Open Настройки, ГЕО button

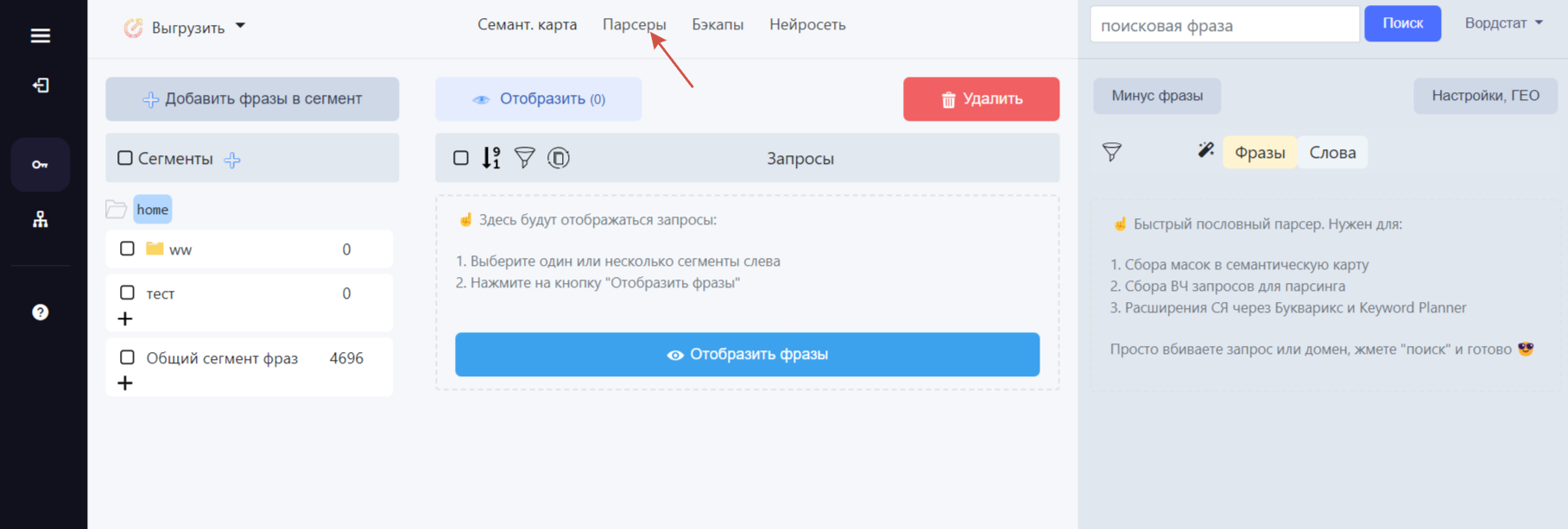(x=1485, y=96)
